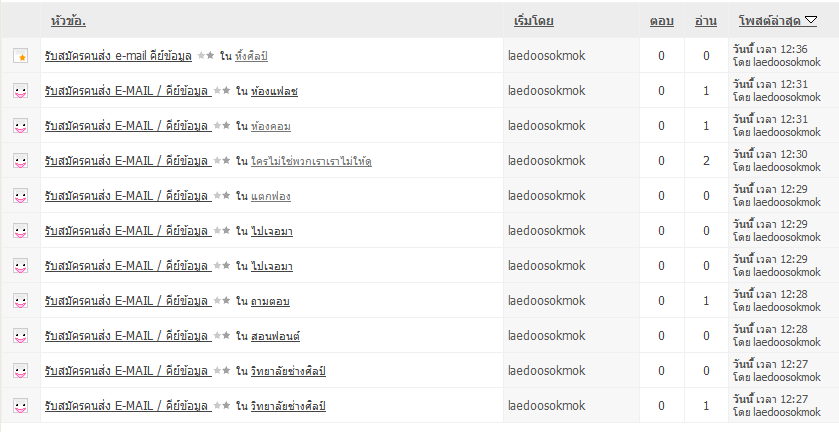Click the smiley icon of the สอนฟอนต์ thread
Screen dimensions: 839x432
point(20,337)
